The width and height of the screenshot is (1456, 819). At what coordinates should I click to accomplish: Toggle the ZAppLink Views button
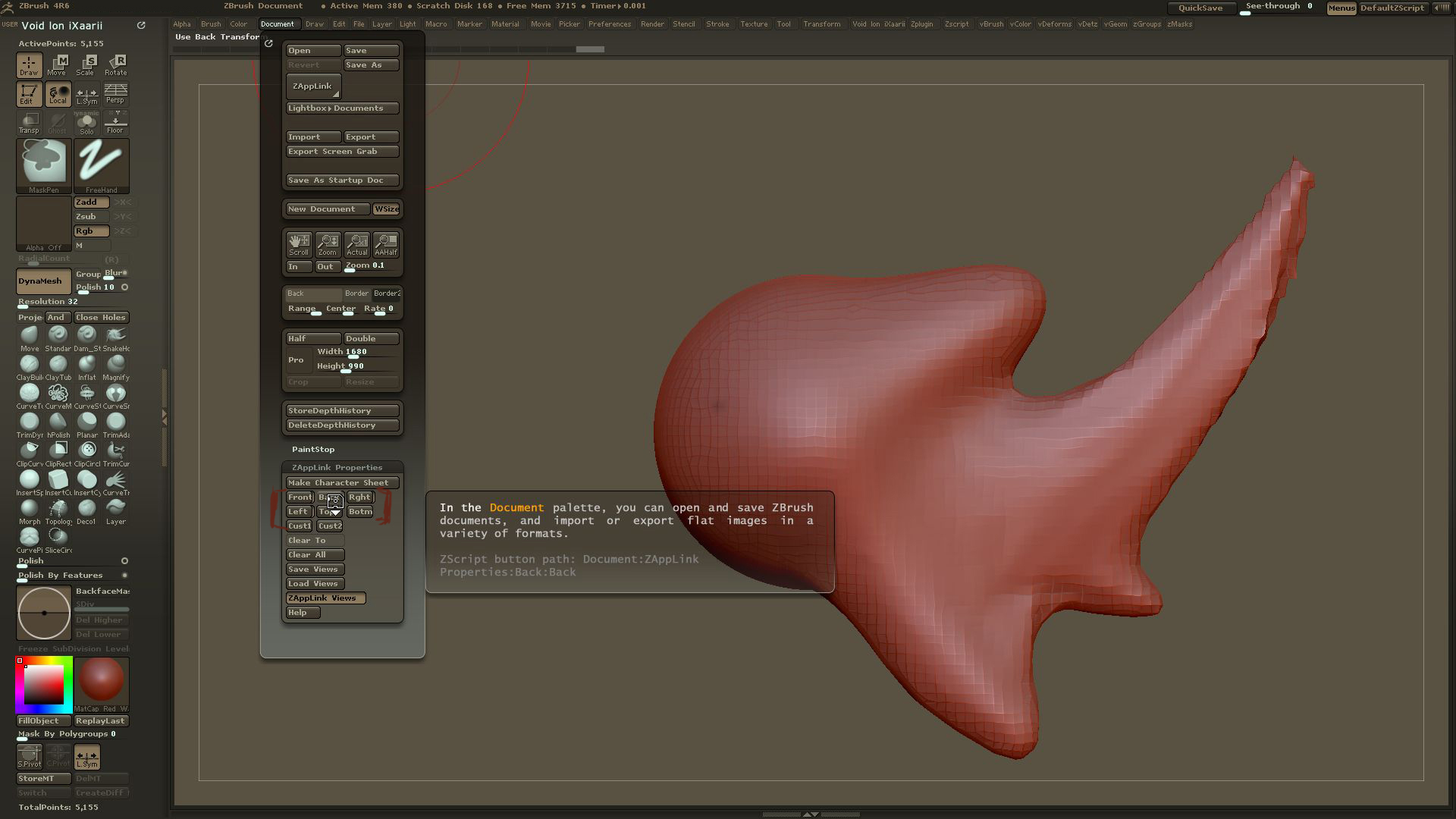tap(326, 598)
